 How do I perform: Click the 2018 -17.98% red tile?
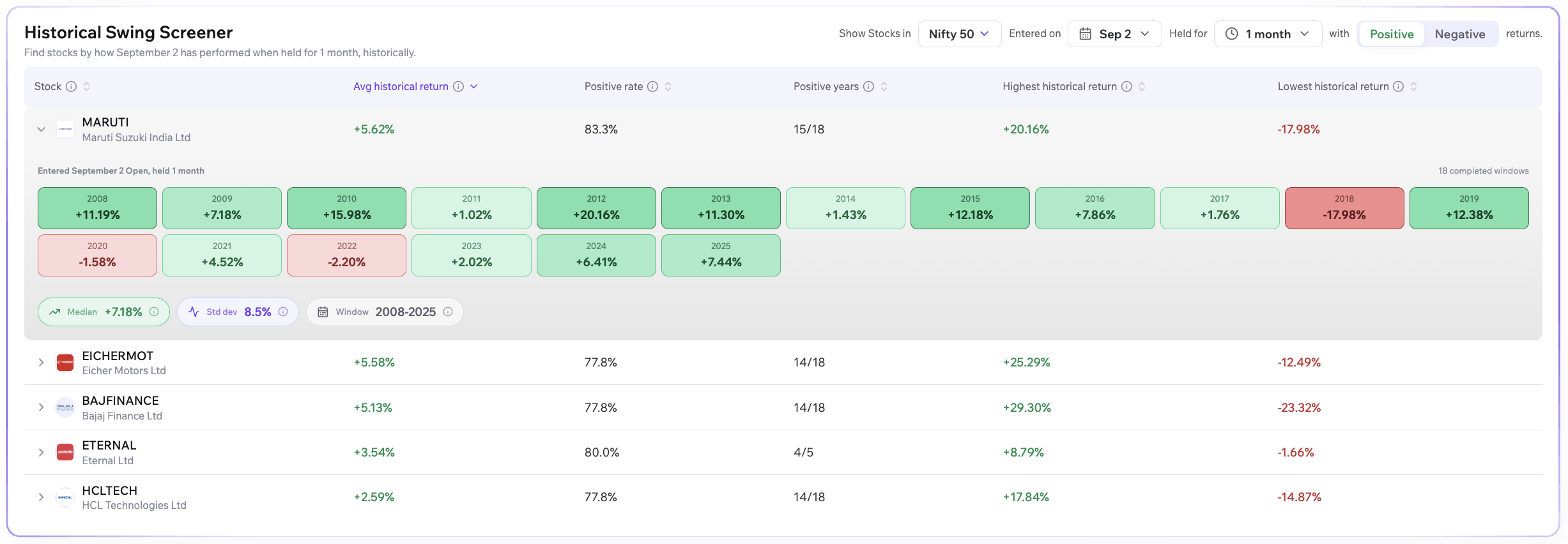coord(1344,208)
